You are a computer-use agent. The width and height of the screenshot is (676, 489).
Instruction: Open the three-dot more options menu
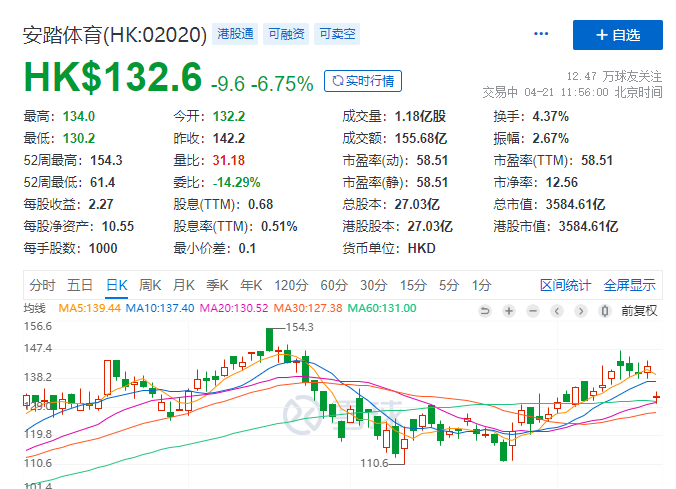pos(541,34)
